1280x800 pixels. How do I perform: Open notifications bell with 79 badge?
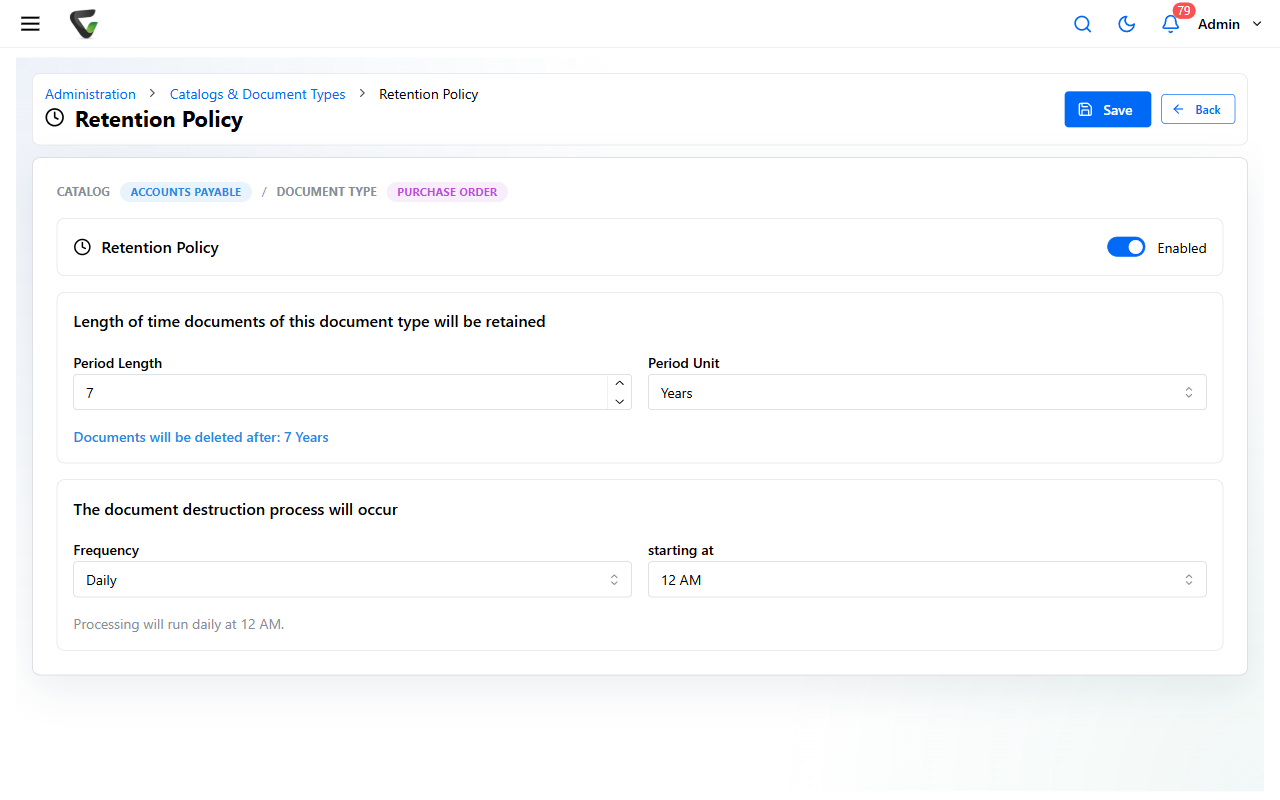1171,24
